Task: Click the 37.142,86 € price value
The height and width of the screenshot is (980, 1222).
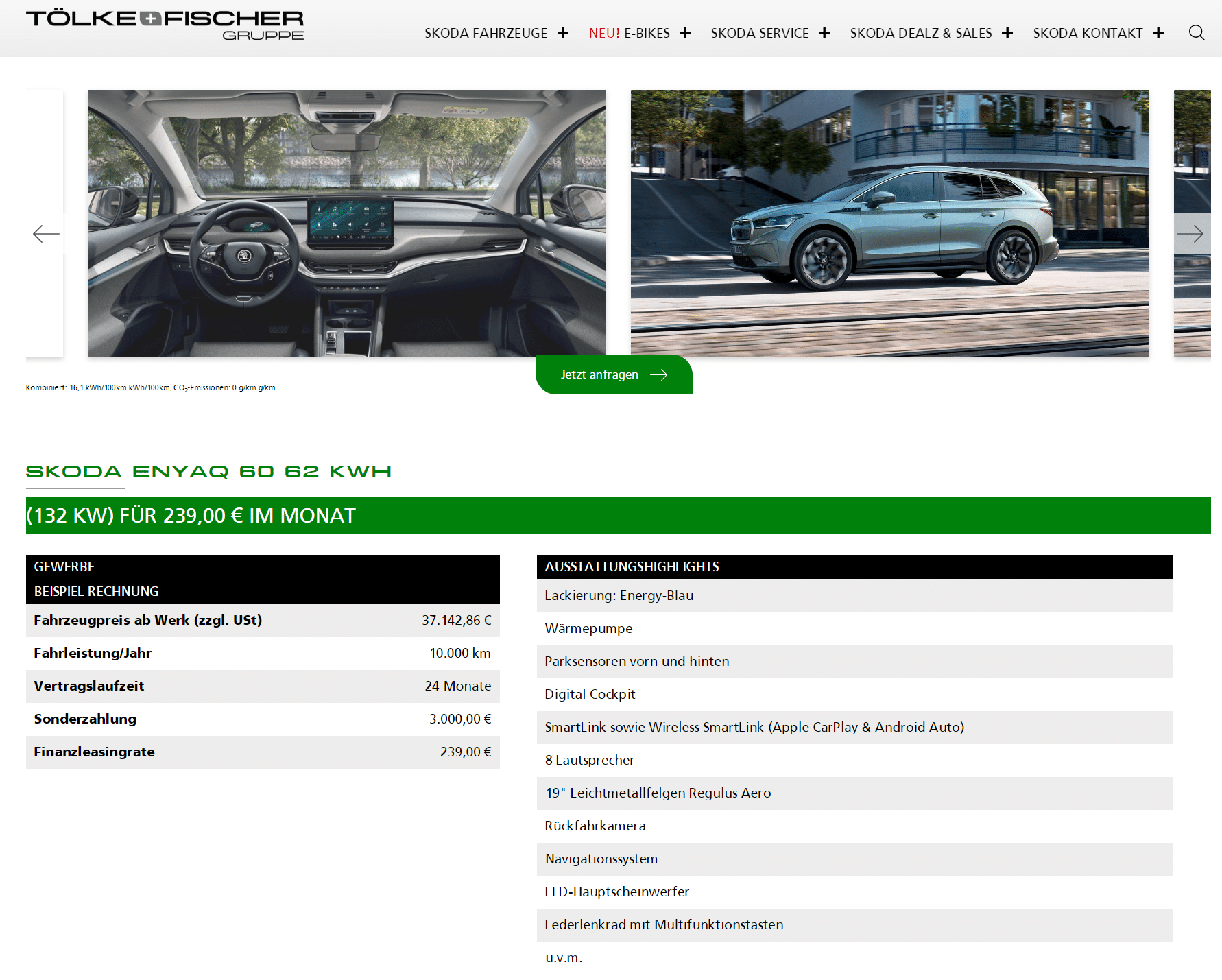Action: 457,621
